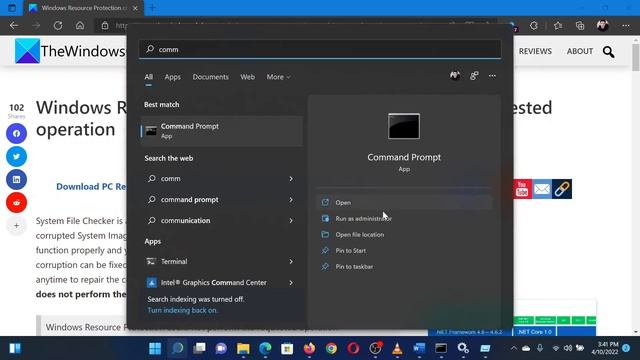Expand the 'comm' web search suggestion arrow
The height and width of the screenshot is (360, 640).
point(291,179)
